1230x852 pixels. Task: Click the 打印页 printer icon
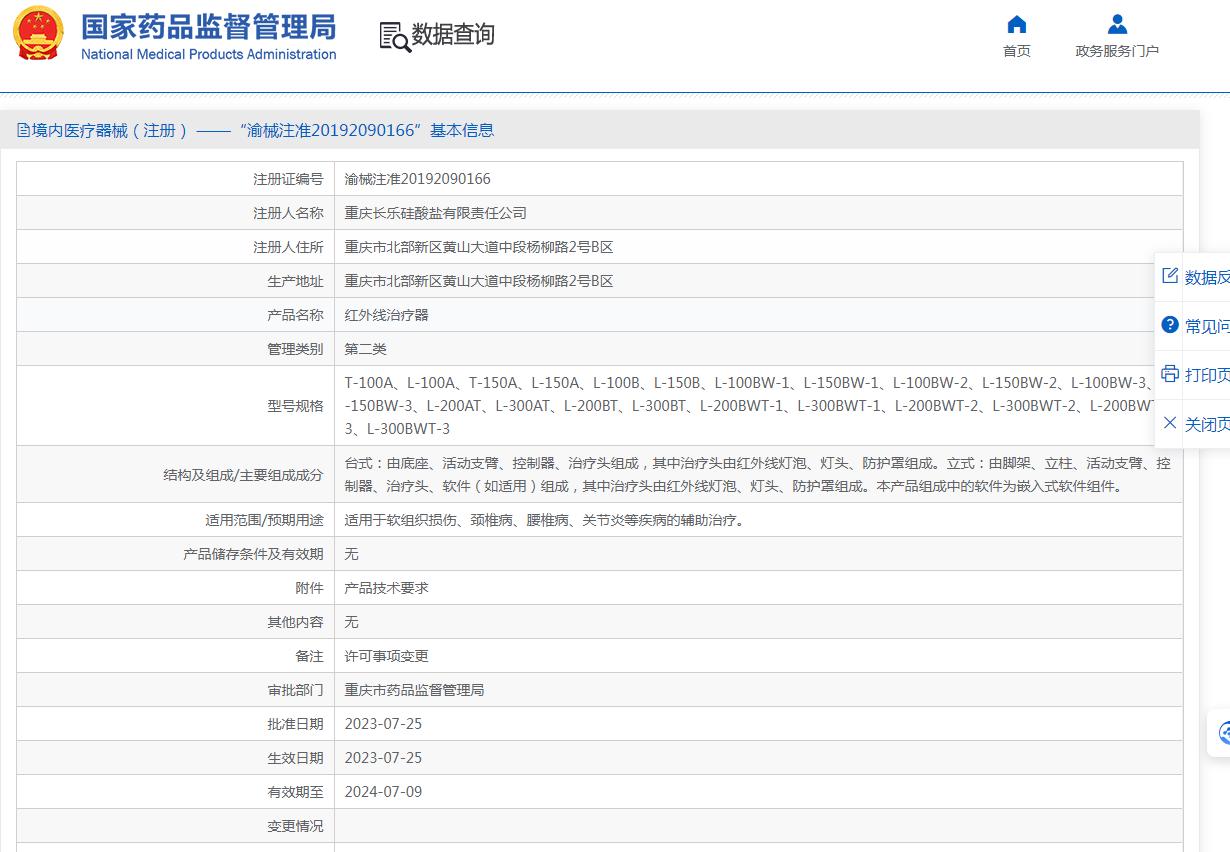tap(1170, 374)
